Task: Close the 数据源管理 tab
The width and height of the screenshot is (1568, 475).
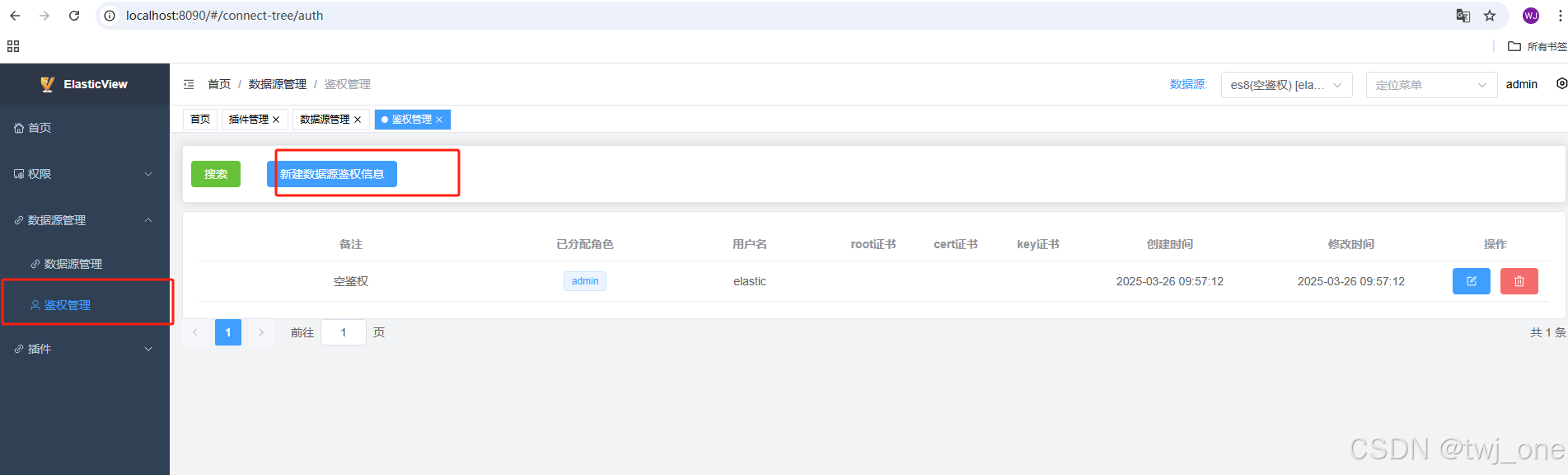Action: [358, 120]
